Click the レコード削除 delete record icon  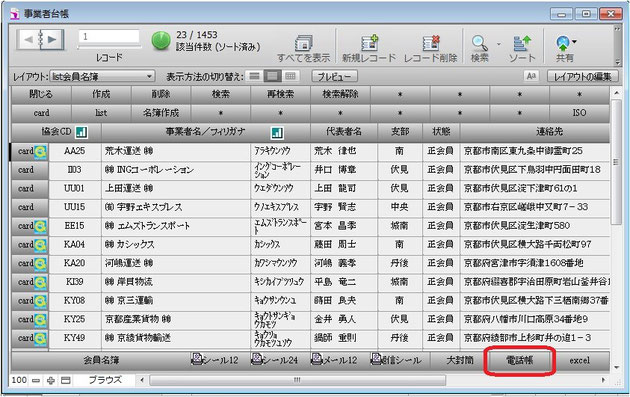click(431, 43)
